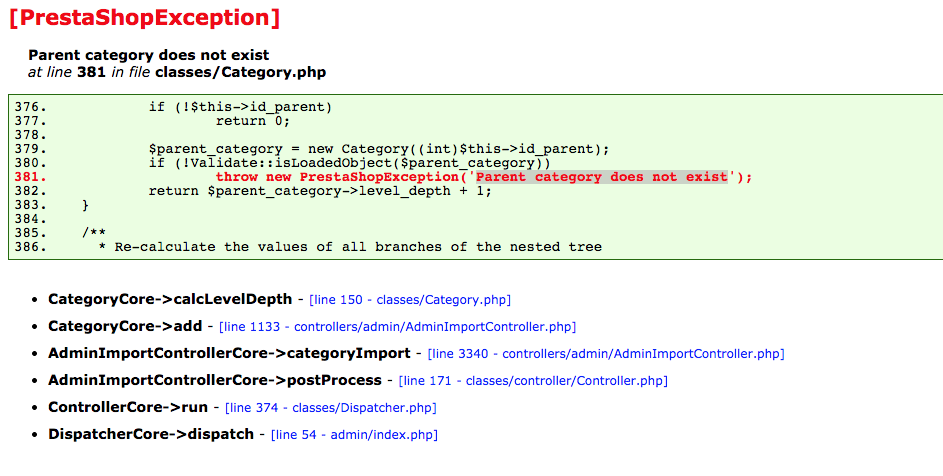Click code line 382 return level_depth + 1

coord(321,191)
